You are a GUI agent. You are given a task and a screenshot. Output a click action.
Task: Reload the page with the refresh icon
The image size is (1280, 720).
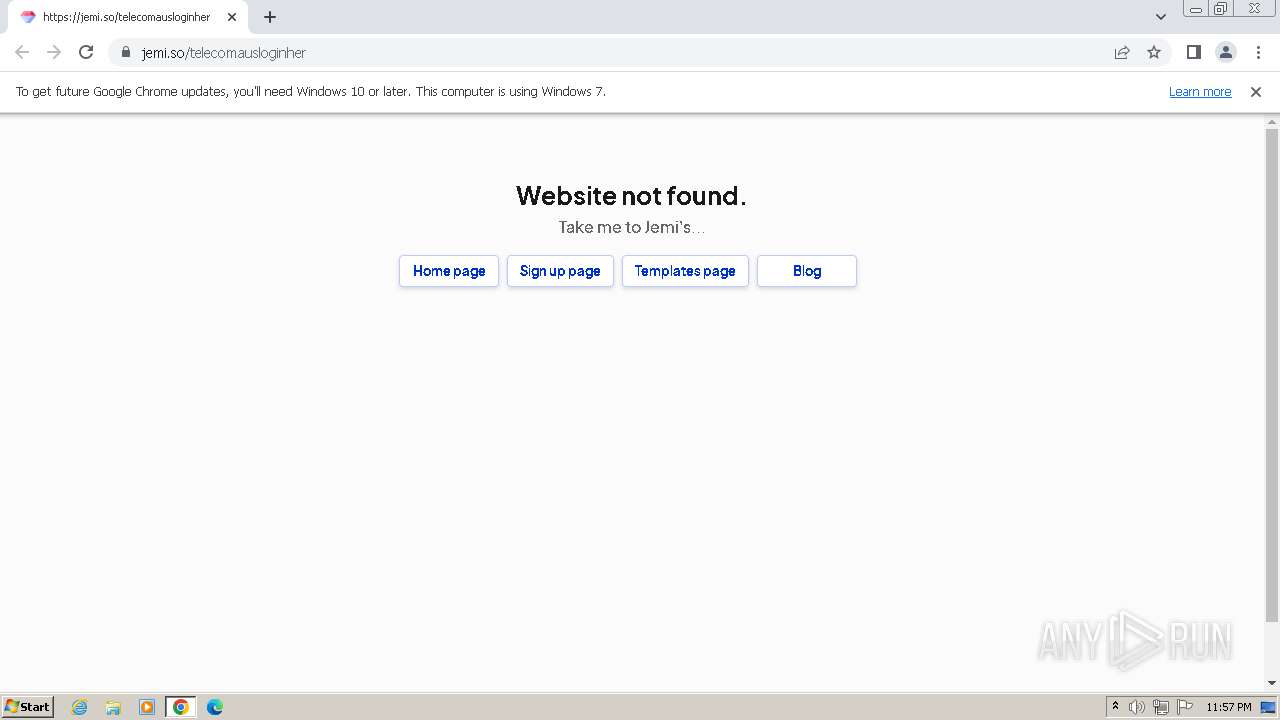tap(86, 52)
